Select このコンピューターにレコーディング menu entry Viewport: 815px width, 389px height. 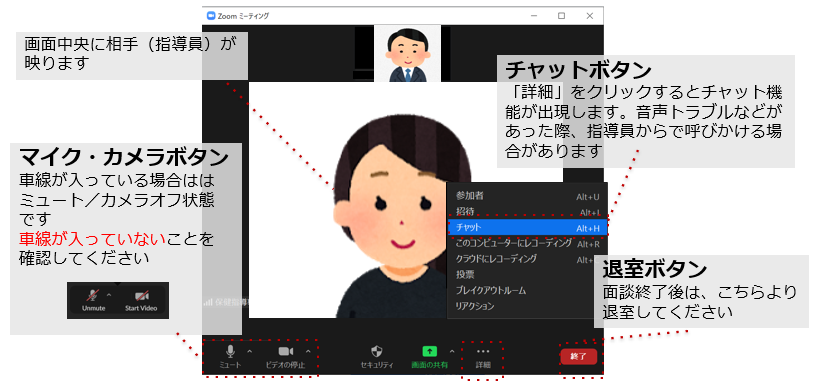tap(527, 243)
